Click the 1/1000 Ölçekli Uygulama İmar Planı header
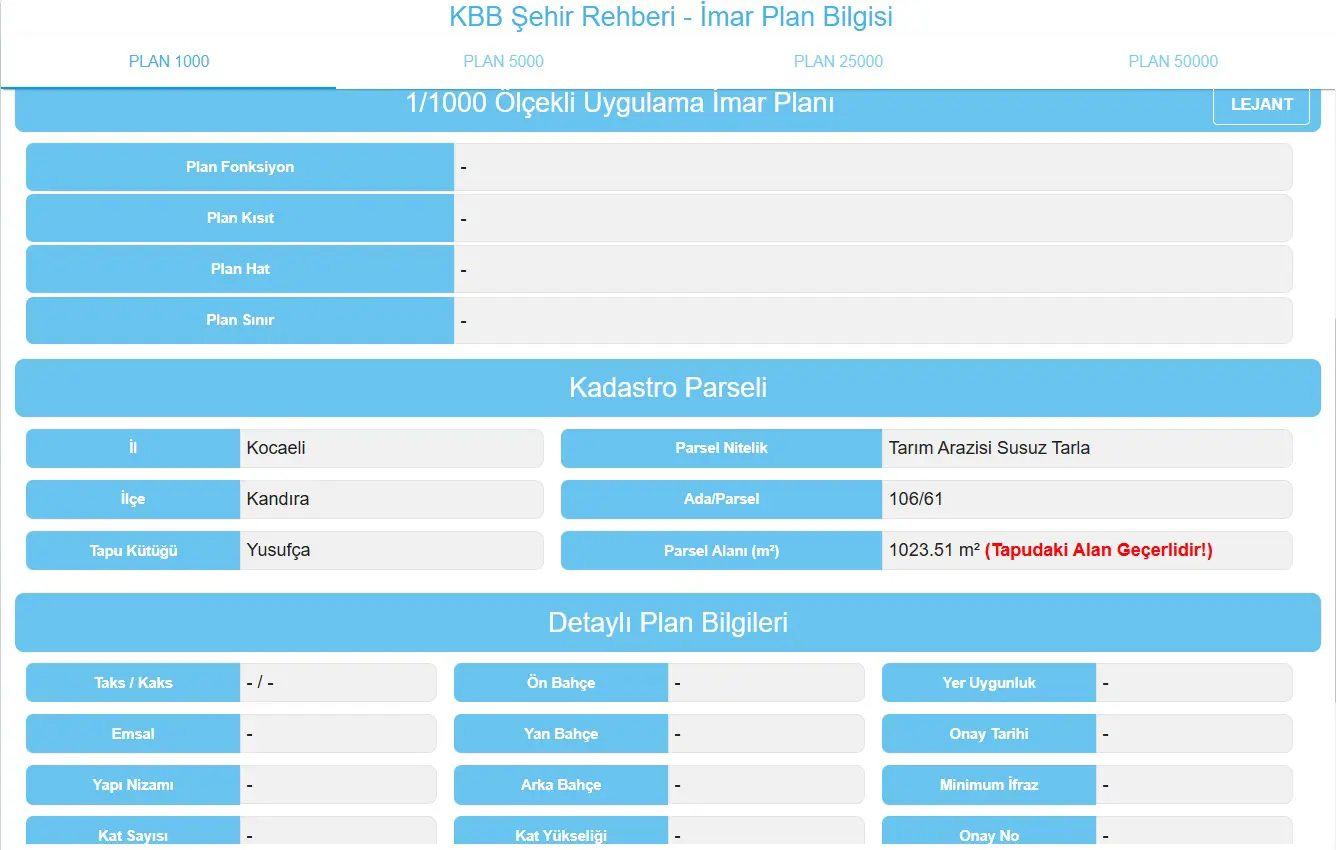1336x850 pixels. (x=620, y=103)
